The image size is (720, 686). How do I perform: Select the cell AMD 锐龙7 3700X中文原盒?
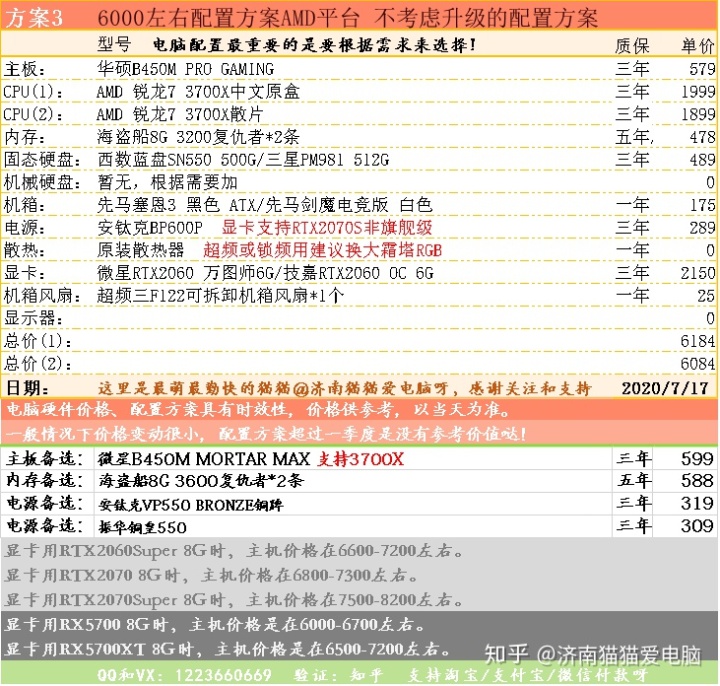coord(198,91)
